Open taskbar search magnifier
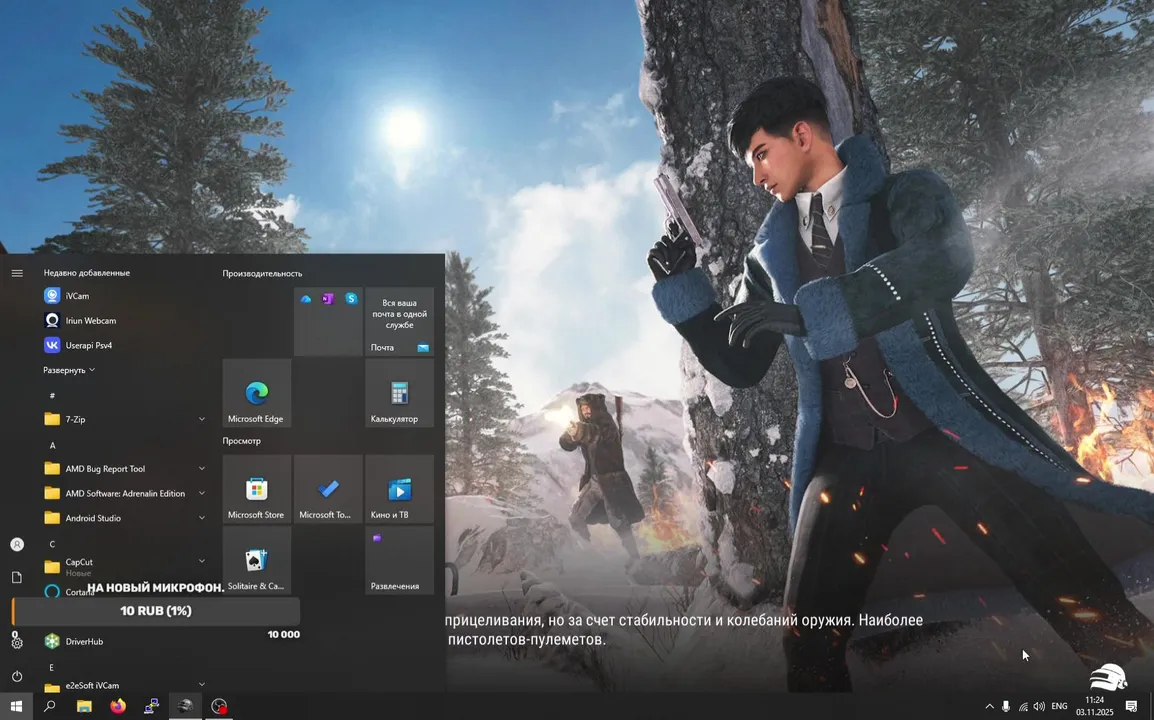The image size is (1154, 720). pos(49,706)
